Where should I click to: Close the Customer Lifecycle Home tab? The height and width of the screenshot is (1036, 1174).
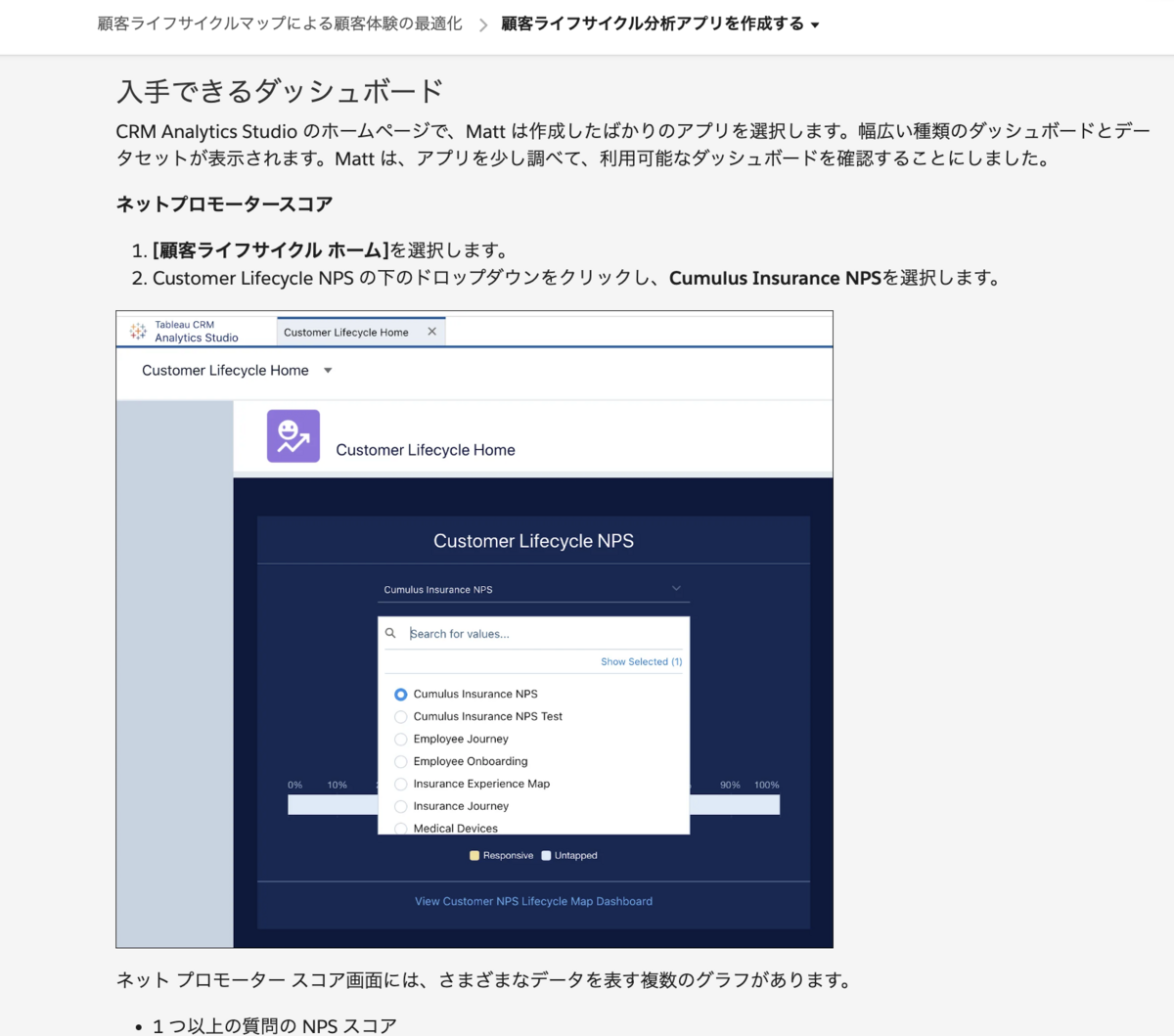[431, 331]
